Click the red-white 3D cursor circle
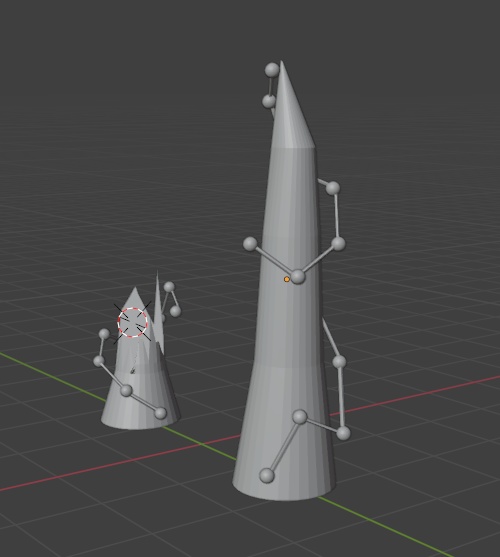 coord(133,322)
